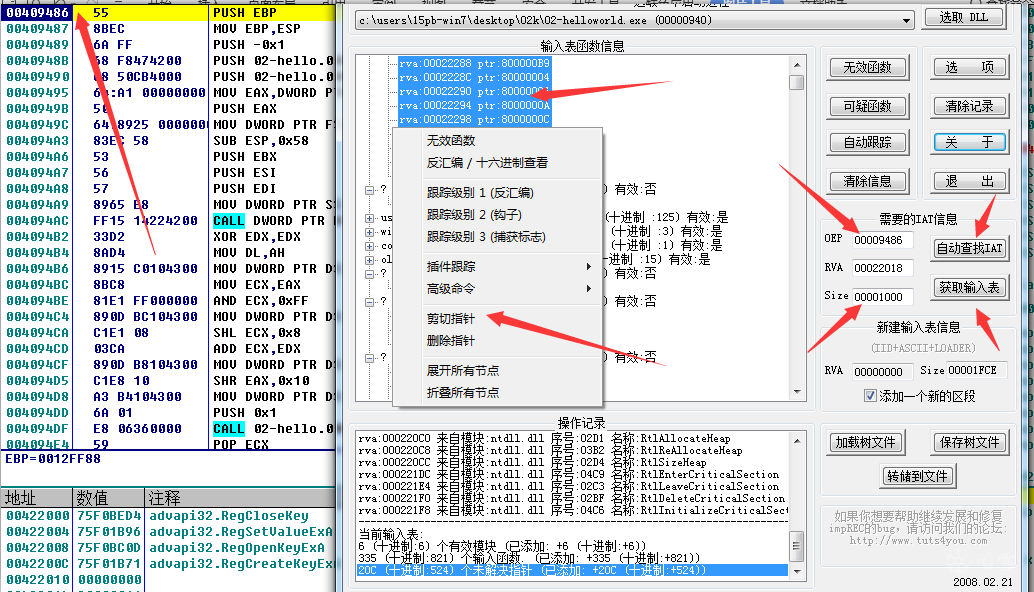Toggle the 添加一个新的区段 checkbox
Screen dimensions: 1034x592
tap(870, 396)
